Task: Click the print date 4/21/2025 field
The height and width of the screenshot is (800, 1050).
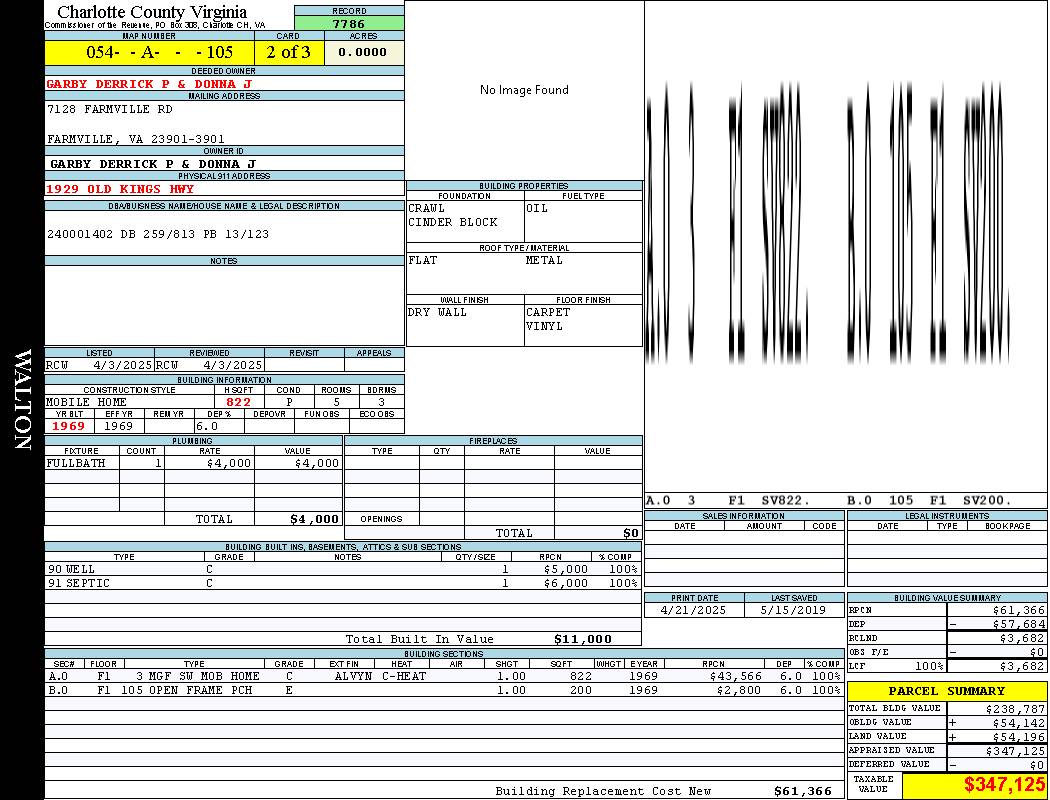Action: (x=694, y=609)
